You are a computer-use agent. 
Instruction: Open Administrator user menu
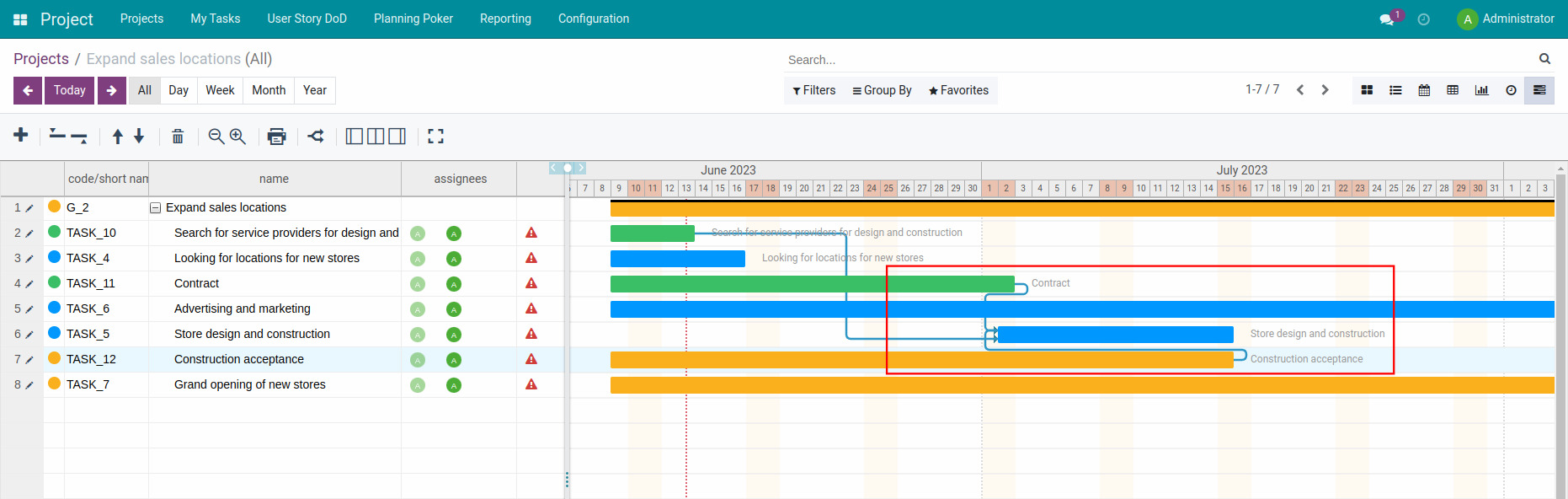coord(1506,19)
